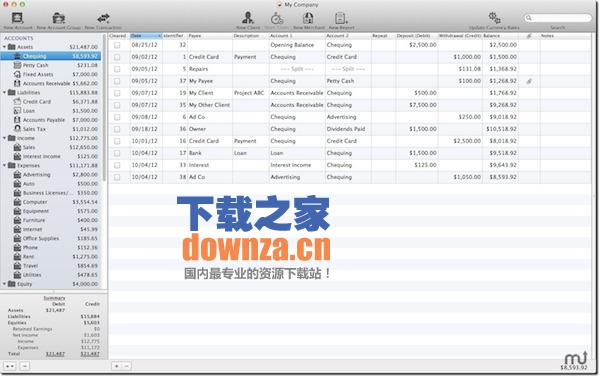Click the $7,500.00 deposit cell
This screenshot has height=377, width=600.
[417, 105]
